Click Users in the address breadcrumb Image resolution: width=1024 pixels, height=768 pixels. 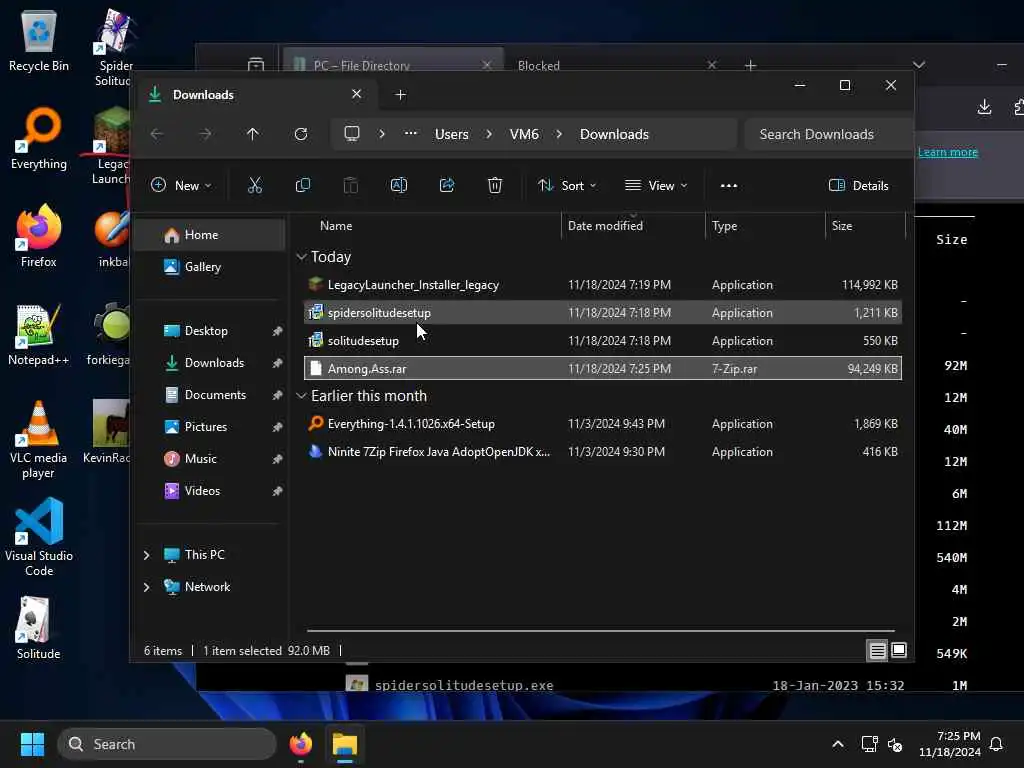click(451, 134)
